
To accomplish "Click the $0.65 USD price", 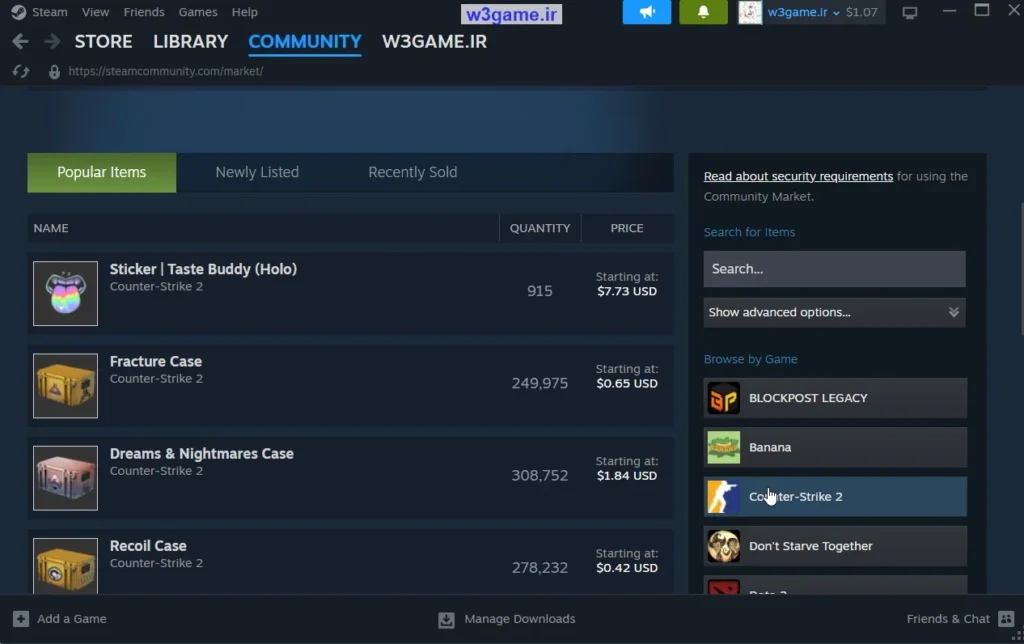I will pyautogui.click(x=627, y=383).
